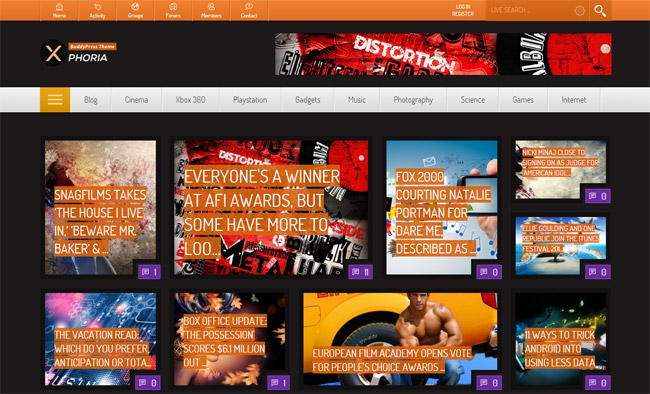The width and height of the screenshot is (650, 394).
Task: Open search settings gear in live search
Action: tap(580, 10)
